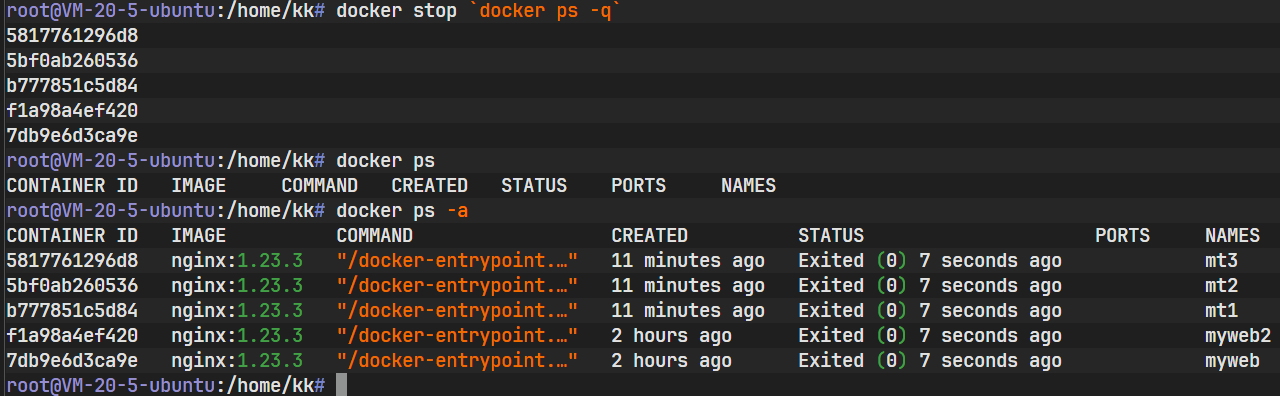Image resolution: width=1280 pixels, height=396 pixels.
Task: Click the container ID 5817761296d8 in the table
Action: tap(72, 261)
